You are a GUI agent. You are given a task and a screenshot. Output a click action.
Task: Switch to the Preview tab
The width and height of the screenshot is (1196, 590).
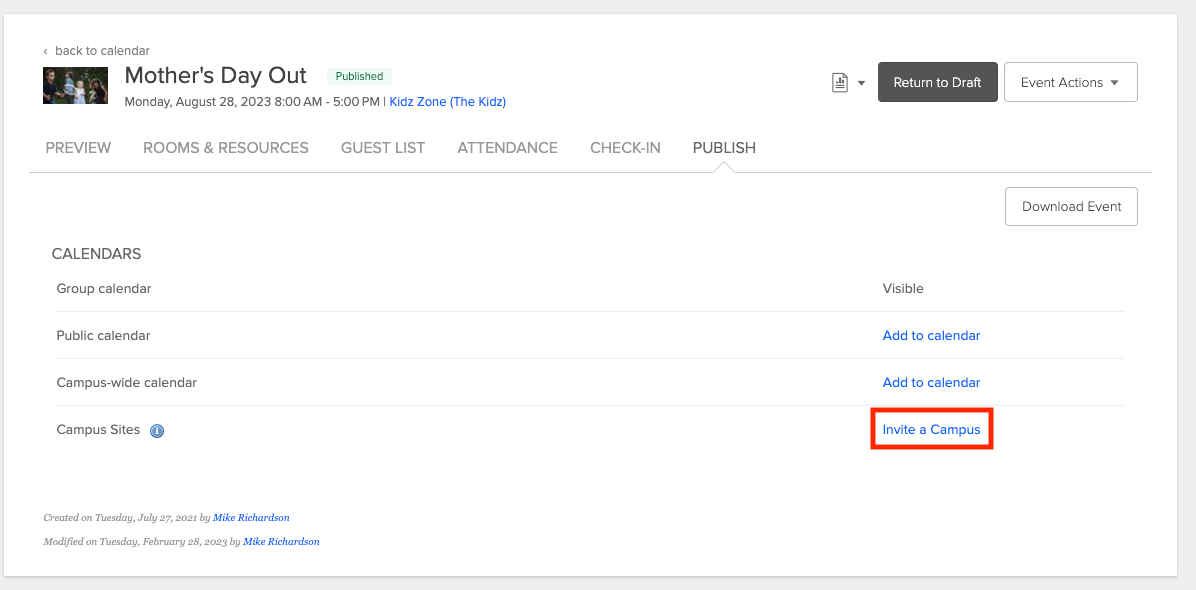78,148
